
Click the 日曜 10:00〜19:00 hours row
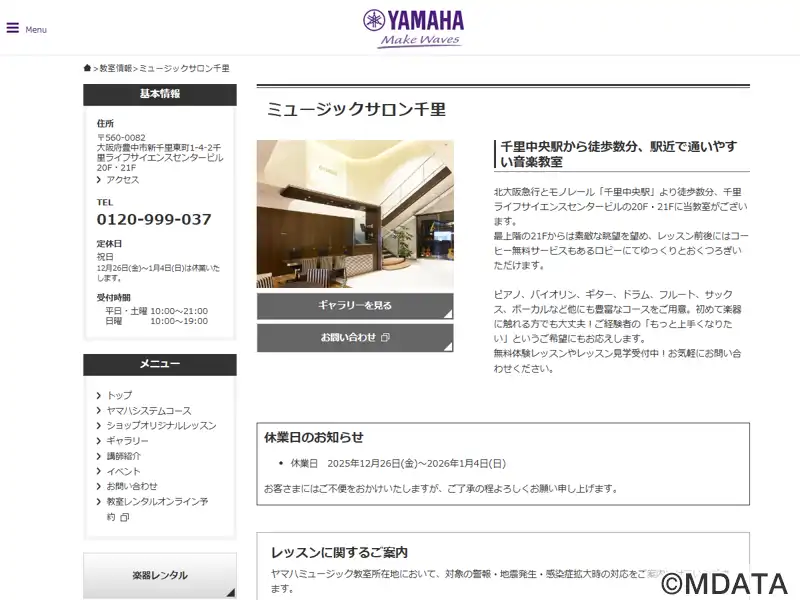[157, 321]
